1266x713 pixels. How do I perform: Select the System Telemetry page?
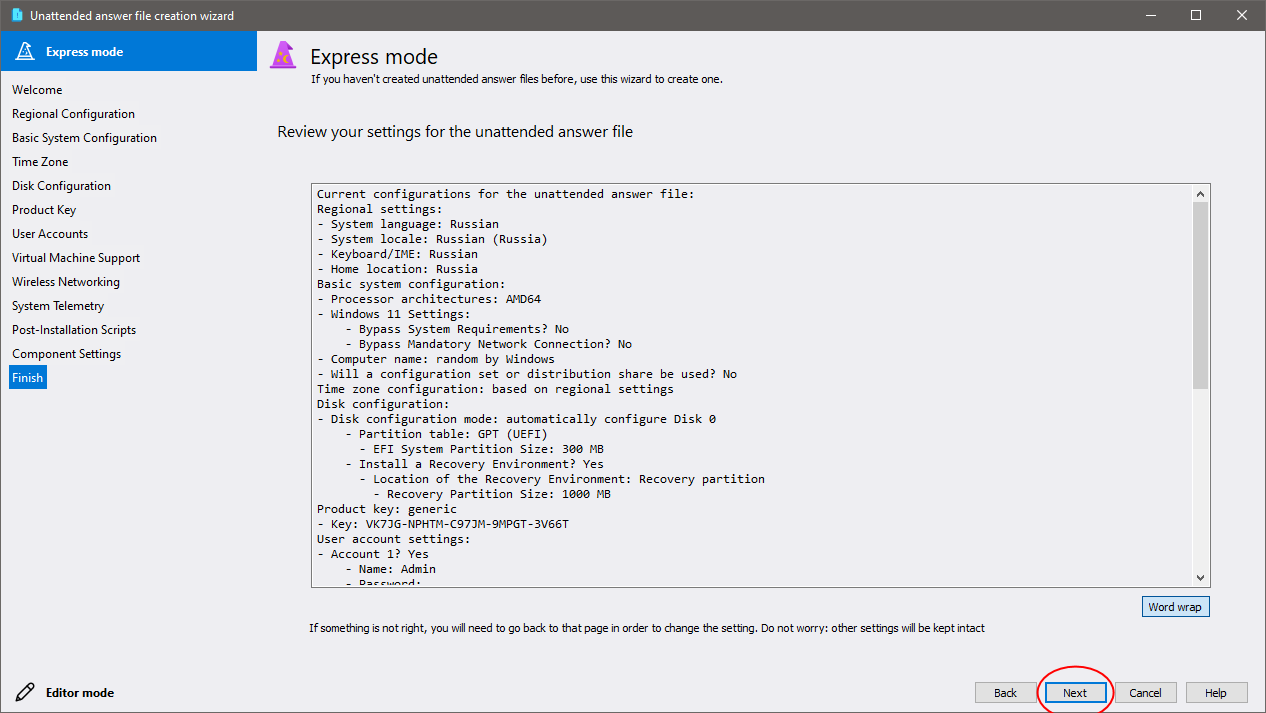pos(58,306)
